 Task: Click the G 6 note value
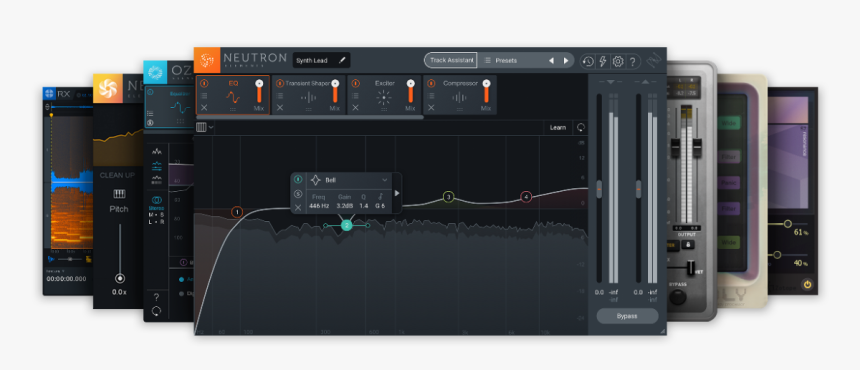[x=380, y=206]
